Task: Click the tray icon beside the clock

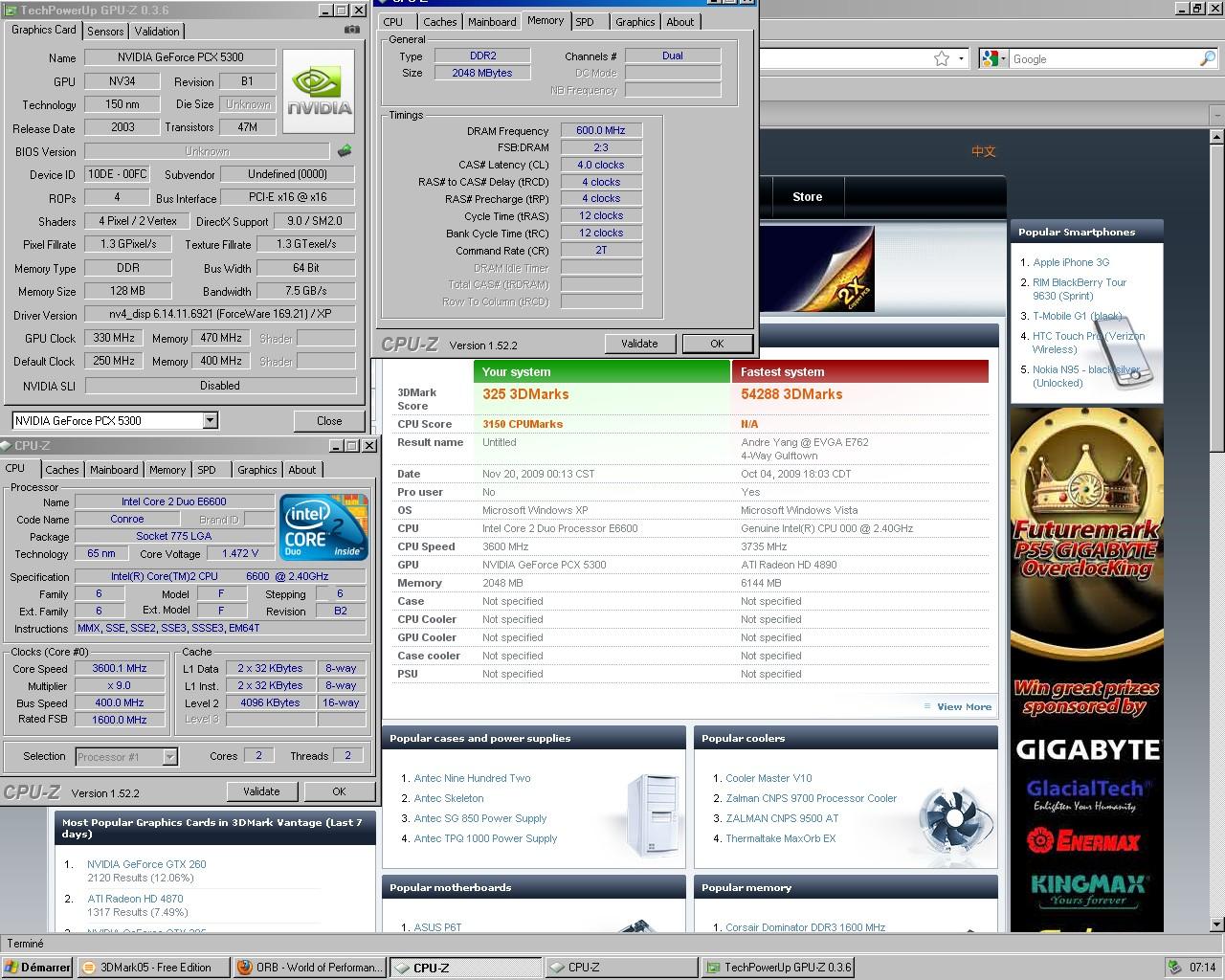Action: pyautogui.click(x=1174, y=968)
